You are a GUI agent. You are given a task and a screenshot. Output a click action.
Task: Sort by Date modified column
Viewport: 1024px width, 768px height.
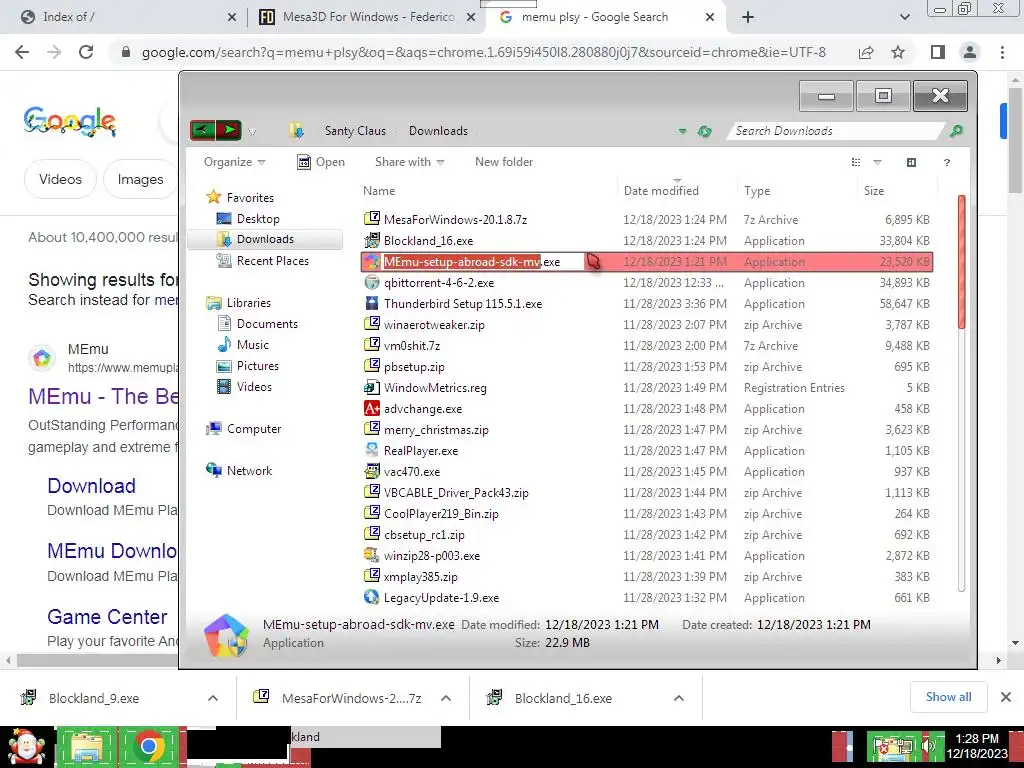click(x=661, y=191)
